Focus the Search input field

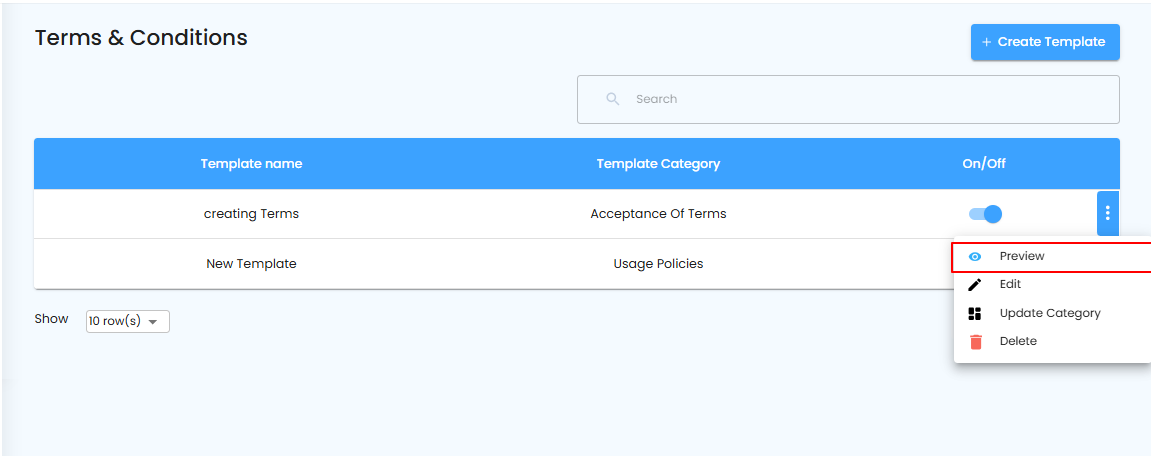click(x=860, y=99)
